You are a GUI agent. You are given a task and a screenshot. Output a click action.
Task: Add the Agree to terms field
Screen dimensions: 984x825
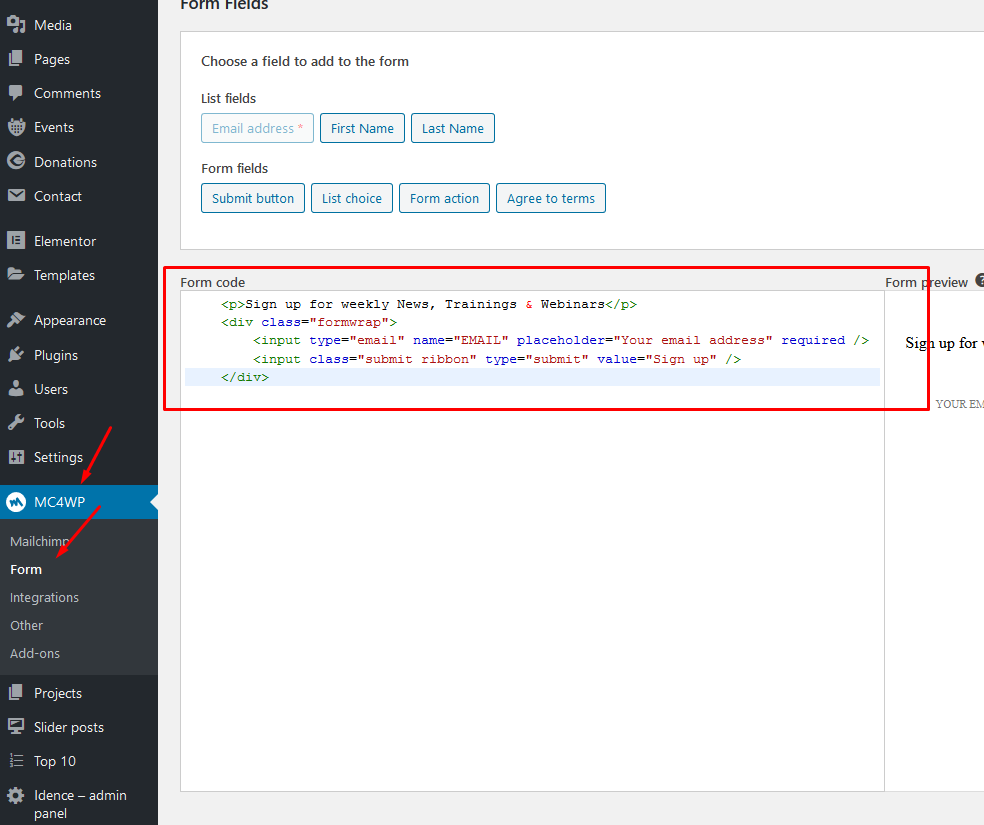(x=550, y=198)
